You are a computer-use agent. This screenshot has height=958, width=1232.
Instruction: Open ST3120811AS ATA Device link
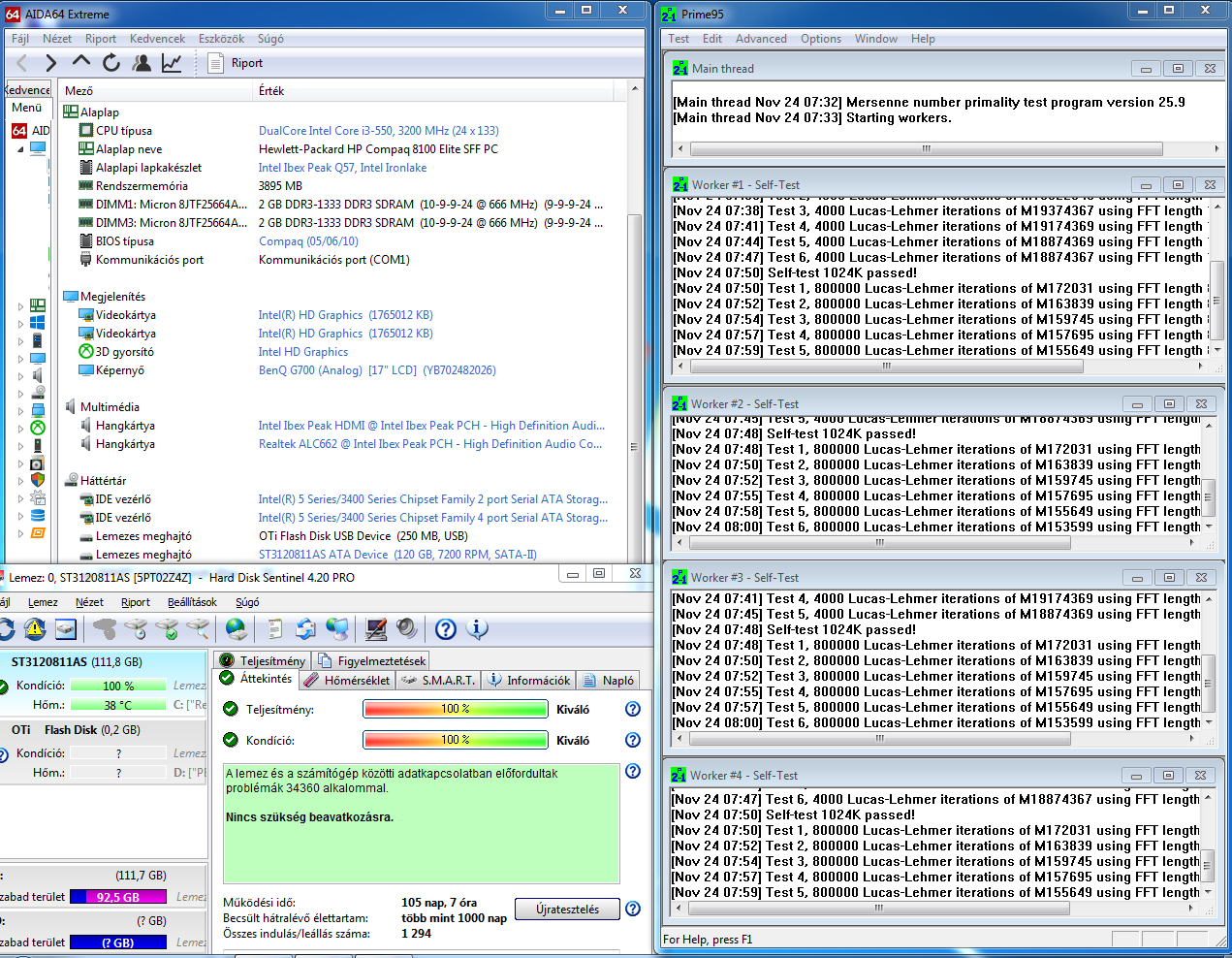[397, 555]
